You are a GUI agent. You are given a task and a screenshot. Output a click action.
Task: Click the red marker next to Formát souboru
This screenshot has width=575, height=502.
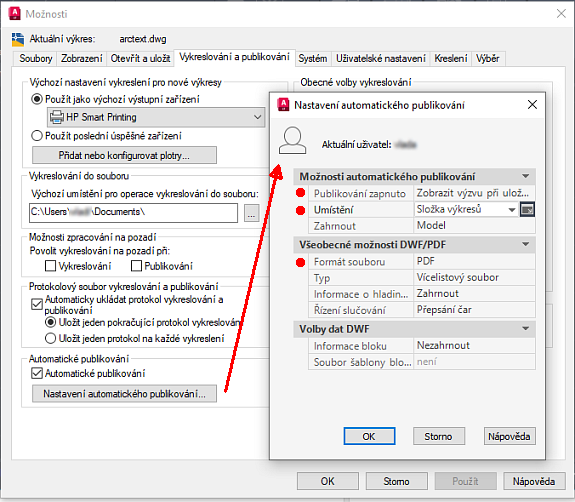click(x=300, y=262)
